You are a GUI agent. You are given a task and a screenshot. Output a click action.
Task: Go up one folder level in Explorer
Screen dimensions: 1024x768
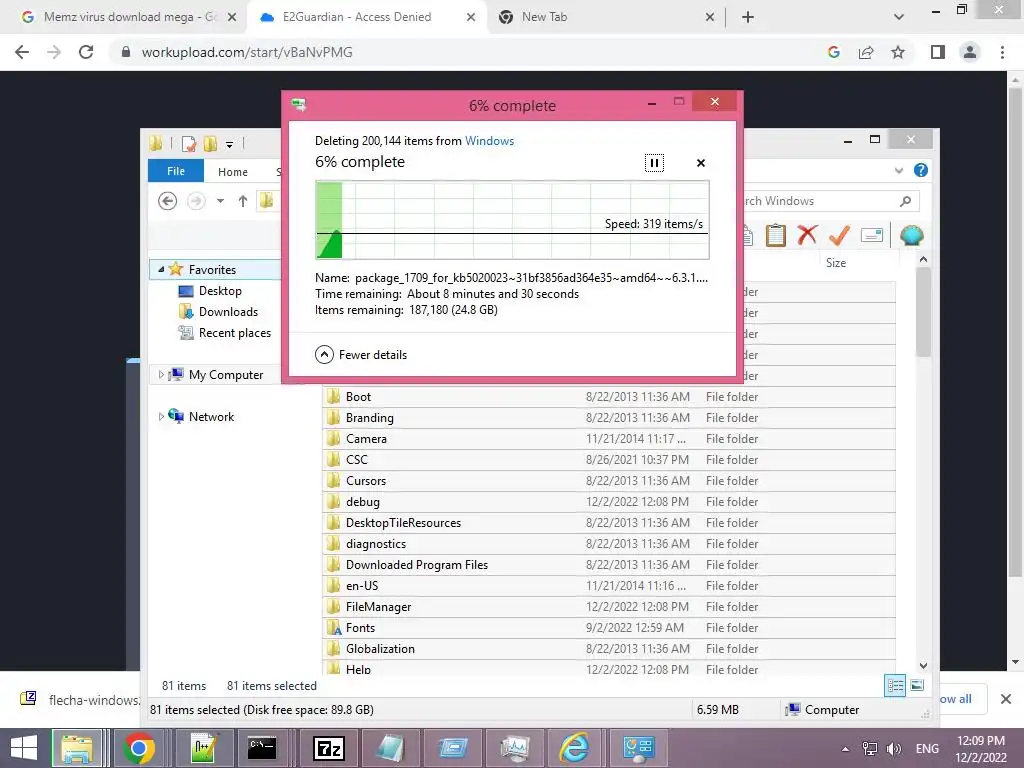click(x=242, y=201)
